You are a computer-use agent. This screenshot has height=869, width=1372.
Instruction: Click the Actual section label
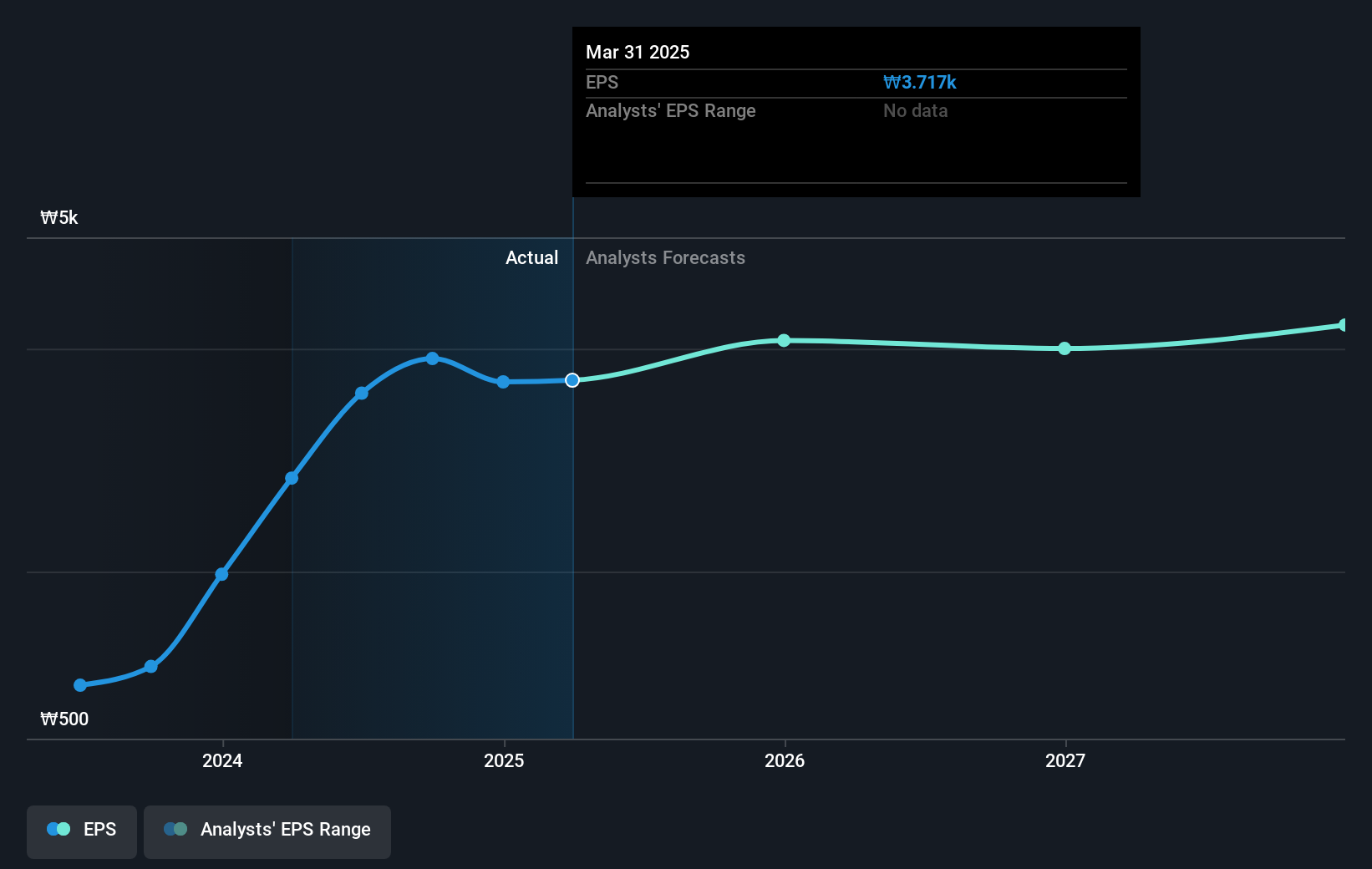(531, 258)
